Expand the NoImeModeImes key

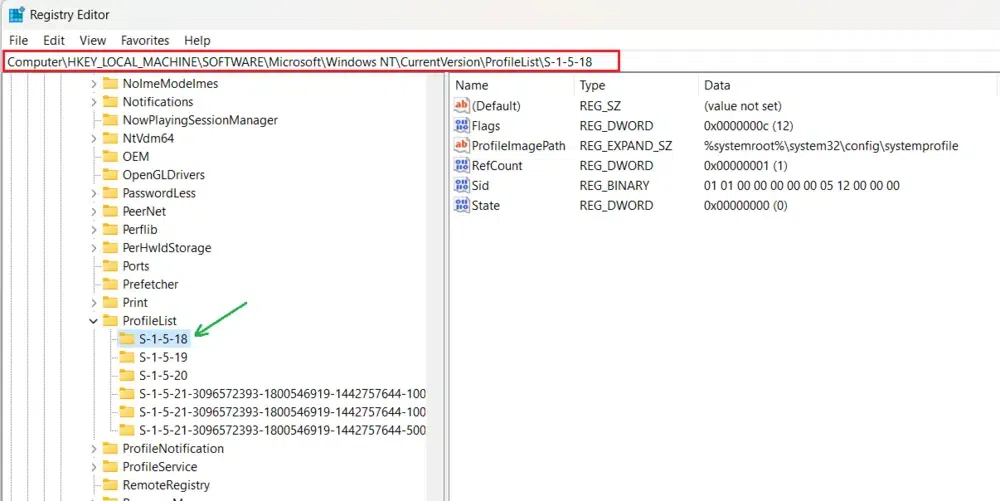[94, 84]
